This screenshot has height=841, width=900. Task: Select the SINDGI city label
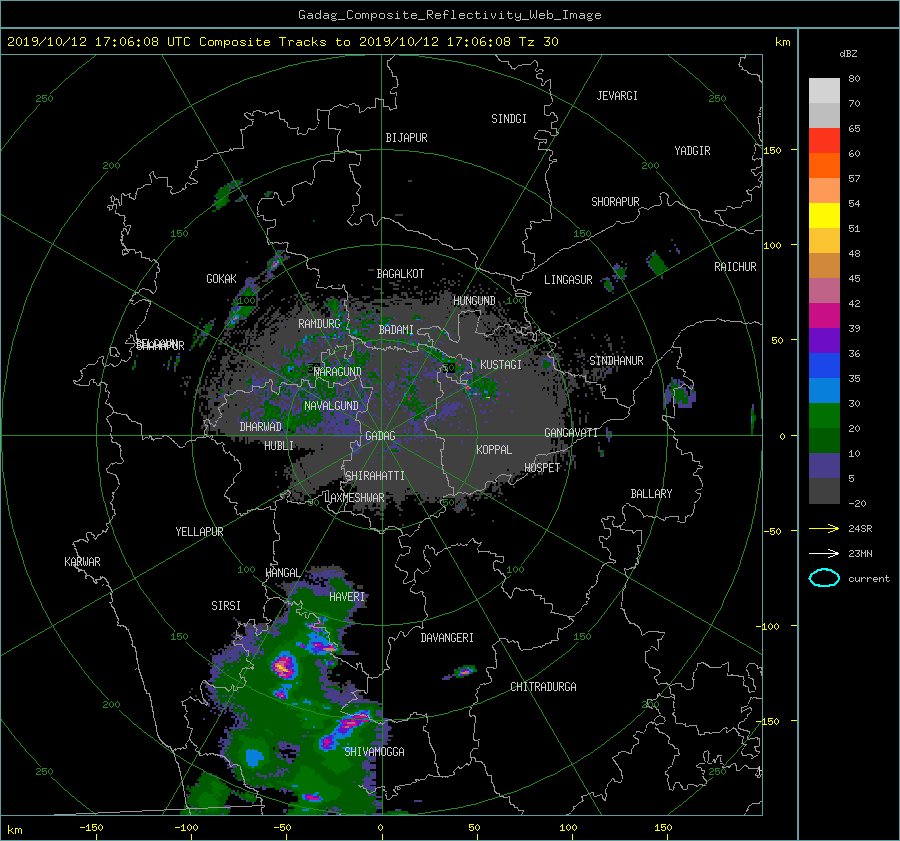509,119
